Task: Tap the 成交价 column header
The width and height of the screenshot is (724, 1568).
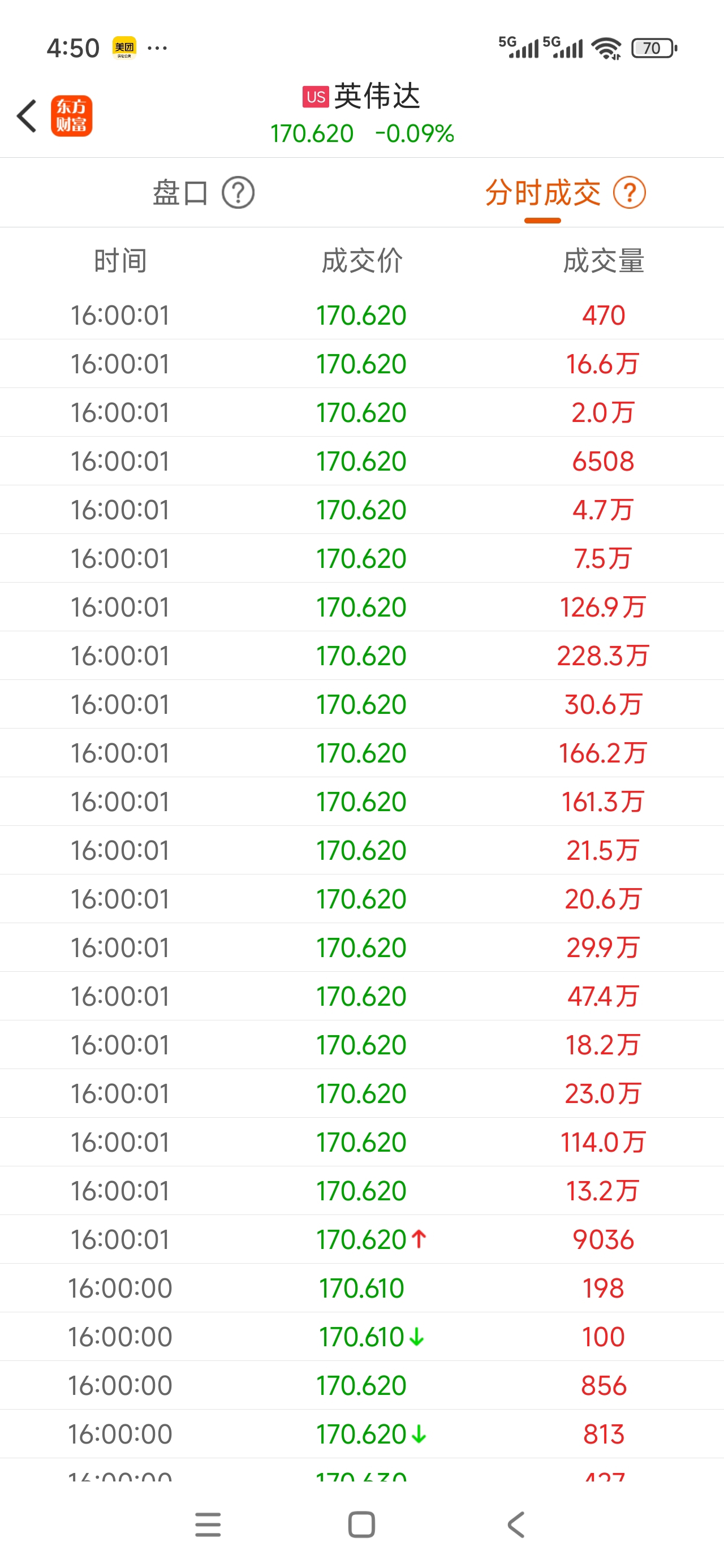Action: point(361,261)
